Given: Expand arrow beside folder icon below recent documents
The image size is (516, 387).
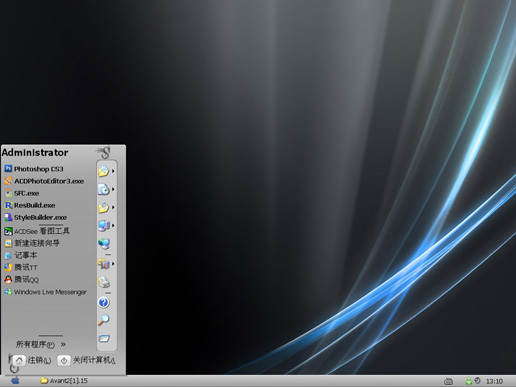Looking at the screenshot, I should [113, 207].
